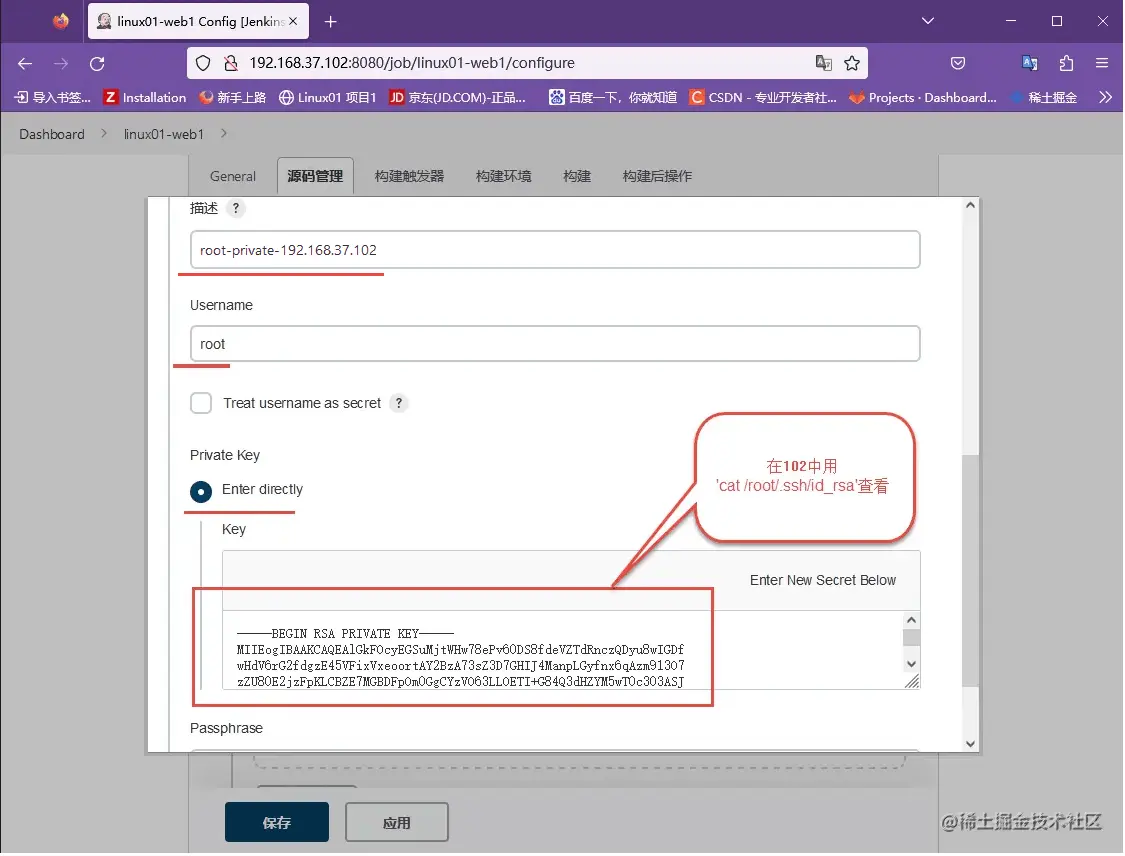Click the browser back arrow
This screenshot has width=1125, height=856.
click(x=25, y=64)
